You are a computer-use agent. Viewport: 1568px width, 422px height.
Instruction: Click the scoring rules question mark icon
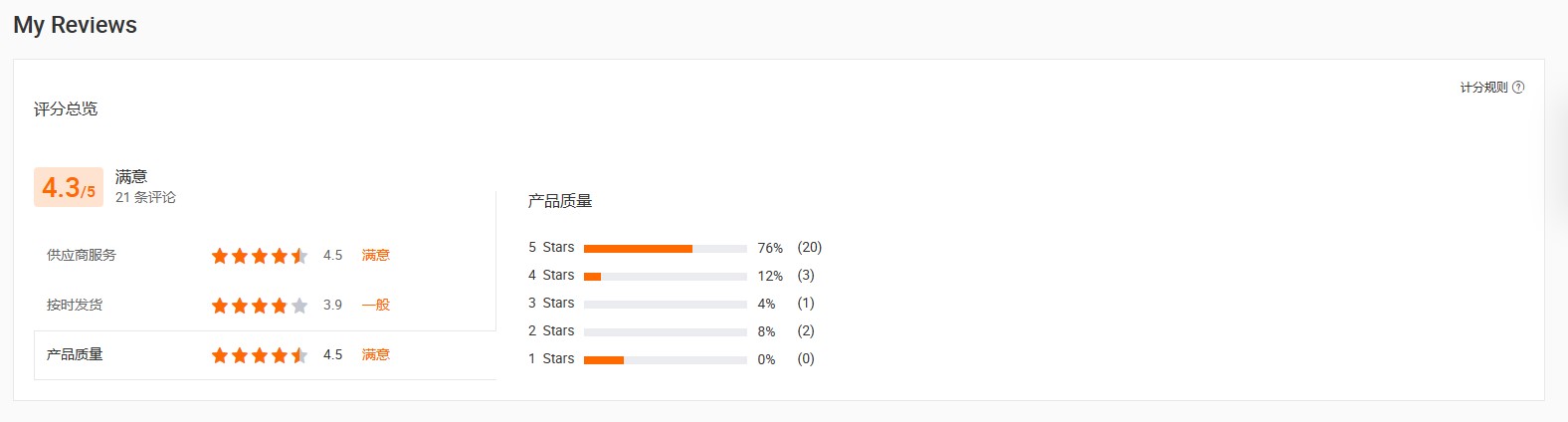(1518, 88)
